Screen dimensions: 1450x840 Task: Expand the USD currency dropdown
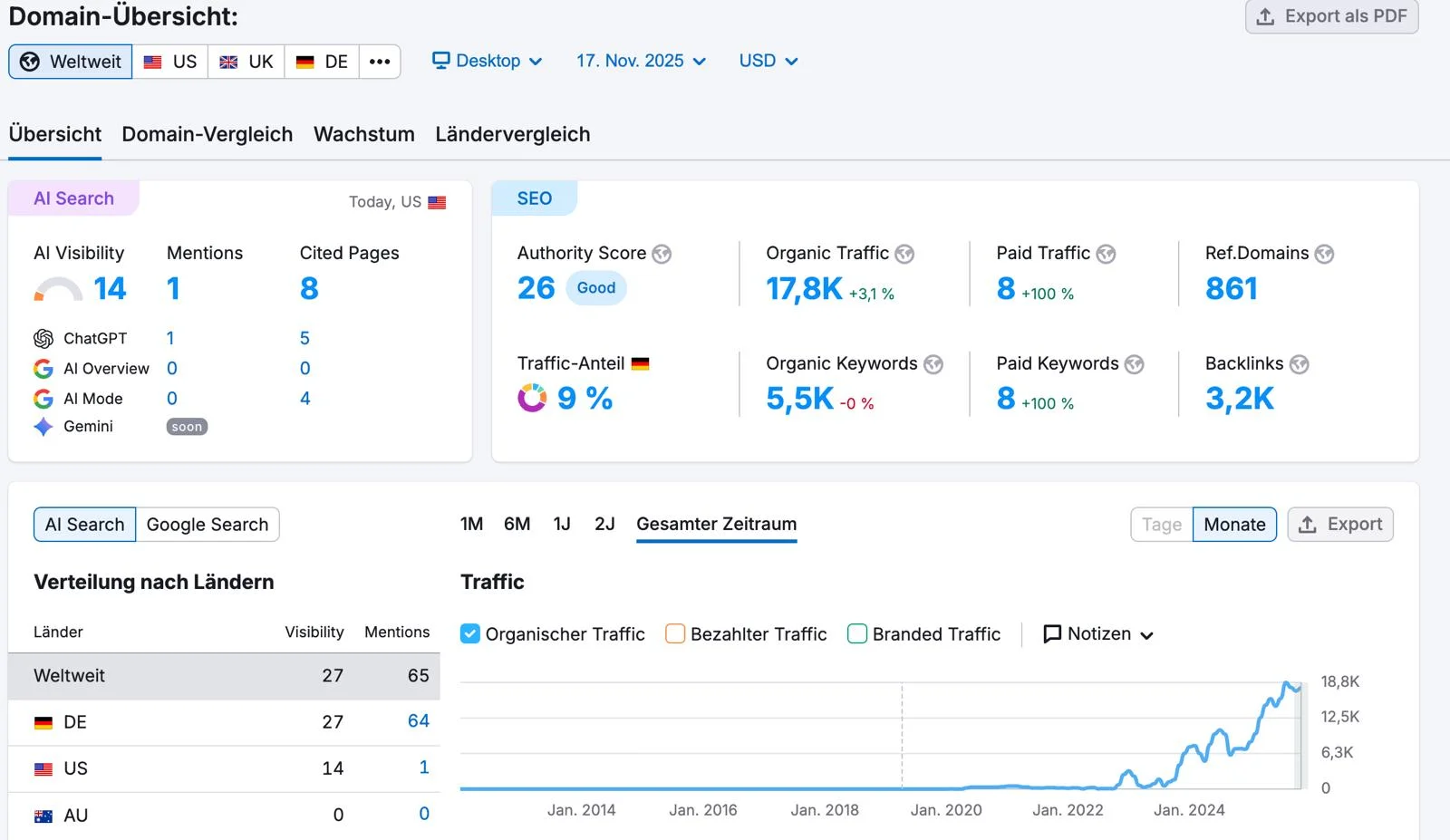(x=768, y=61)
